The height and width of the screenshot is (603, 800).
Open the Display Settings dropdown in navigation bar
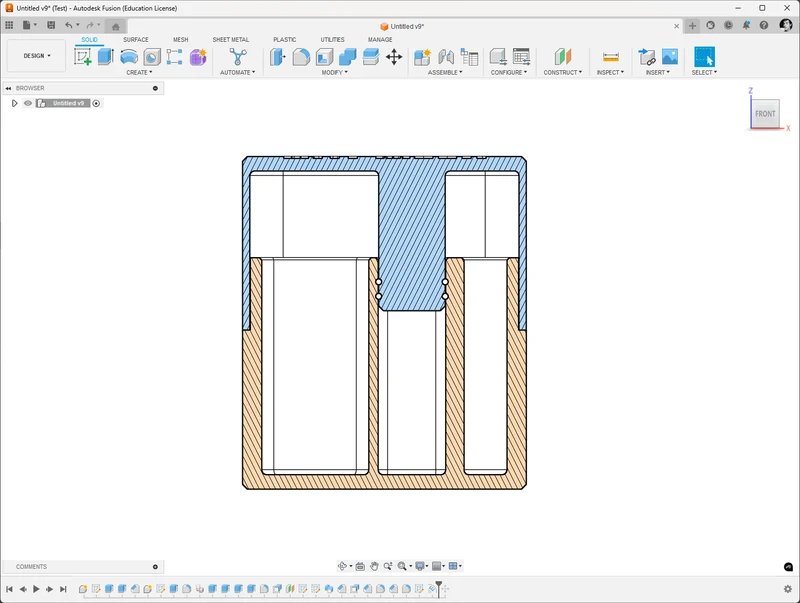coord(421,566)
